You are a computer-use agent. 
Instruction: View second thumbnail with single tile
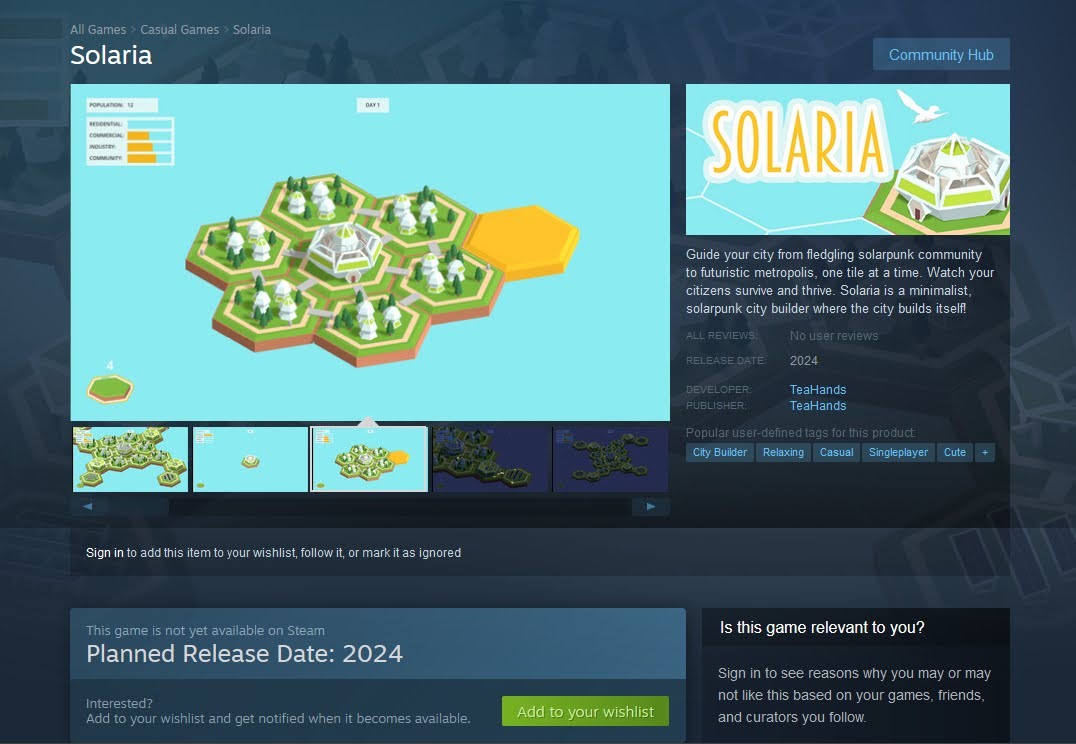pos(250,459)
